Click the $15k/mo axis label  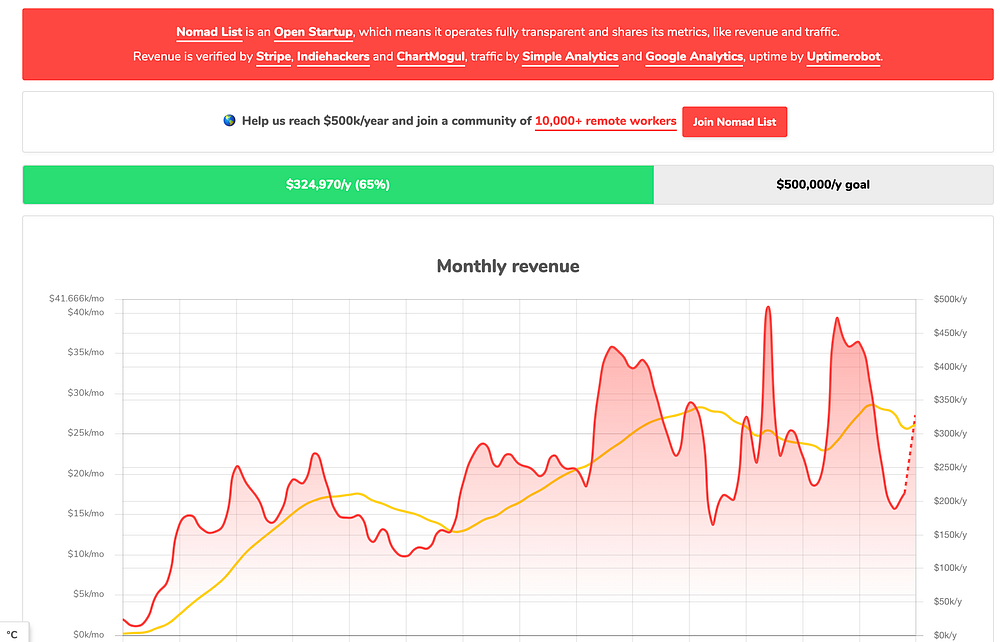coord(85,514)
